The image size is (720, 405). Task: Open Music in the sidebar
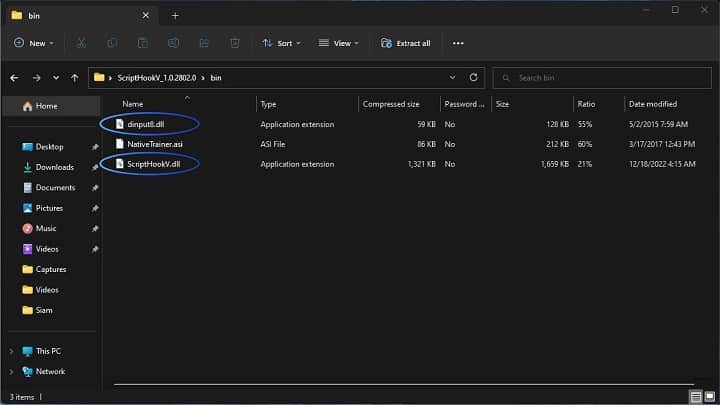45,228
